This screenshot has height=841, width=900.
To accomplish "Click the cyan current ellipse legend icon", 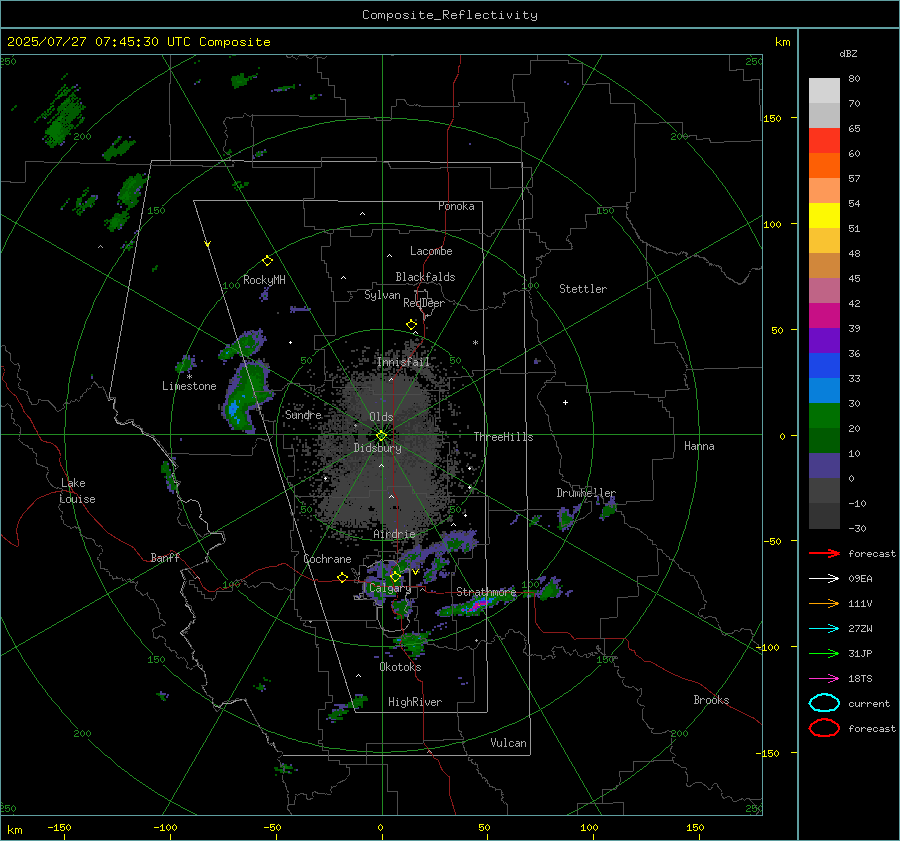I will (824, 703).
